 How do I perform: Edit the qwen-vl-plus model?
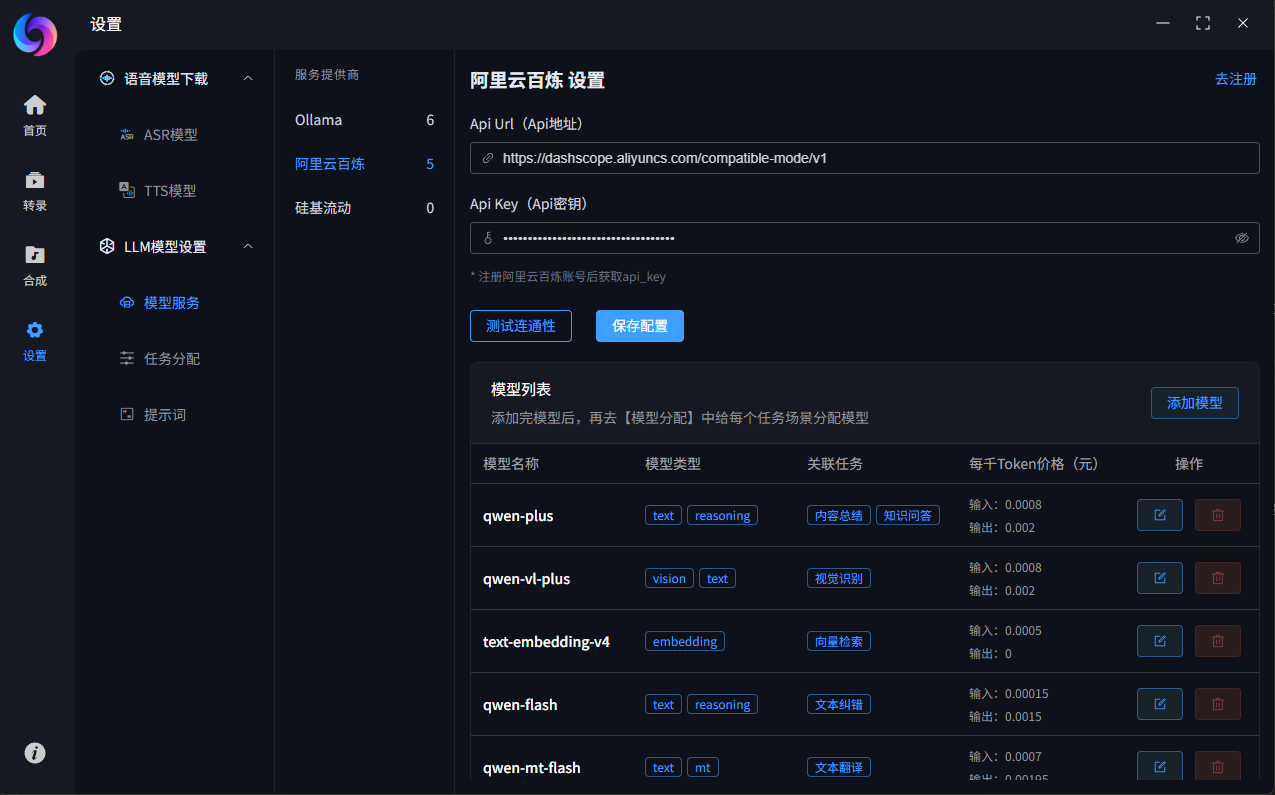1160,578
